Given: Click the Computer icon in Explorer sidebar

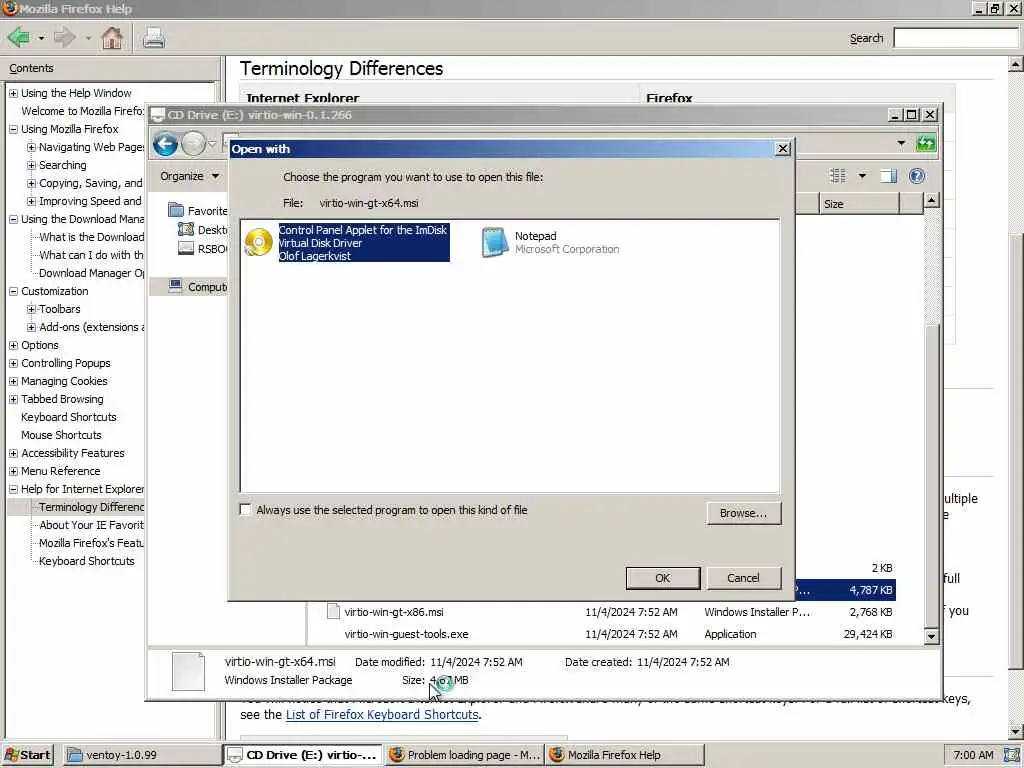Looking at the screenshot, I should click(175, 286).
